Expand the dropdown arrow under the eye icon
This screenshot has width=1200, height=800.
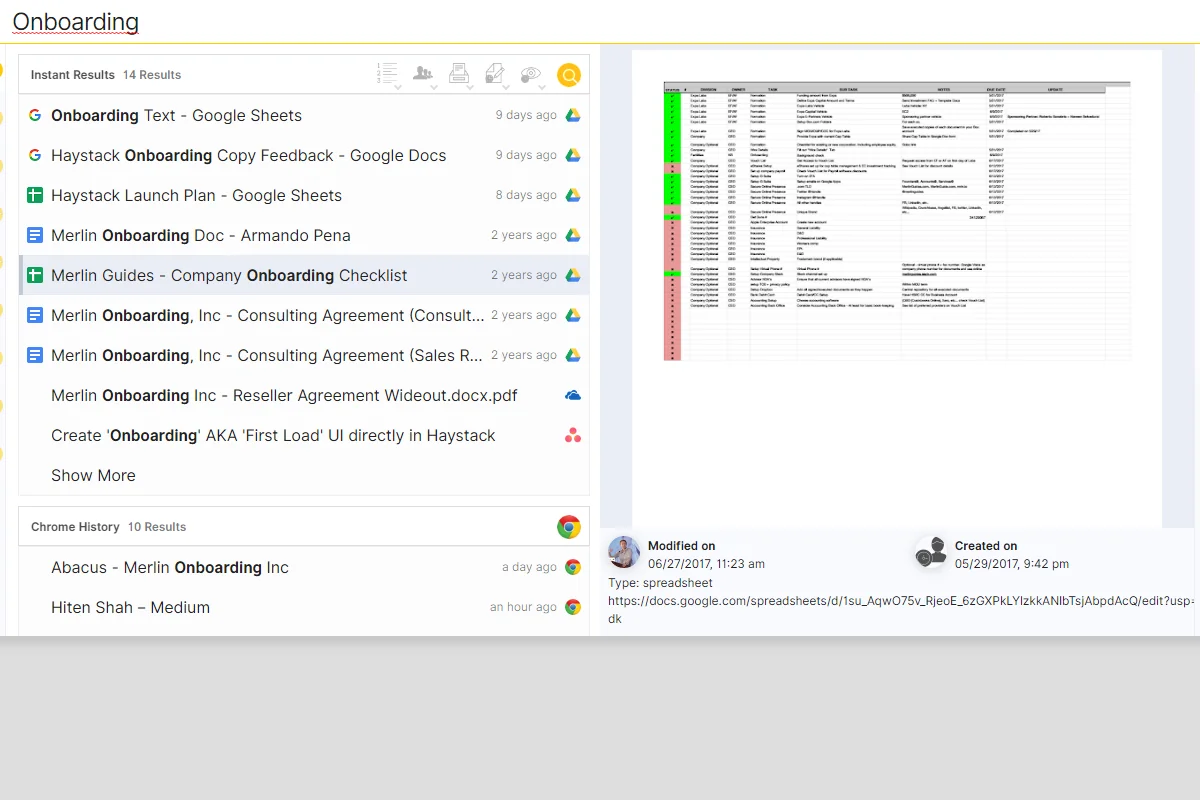pos(542,88)
